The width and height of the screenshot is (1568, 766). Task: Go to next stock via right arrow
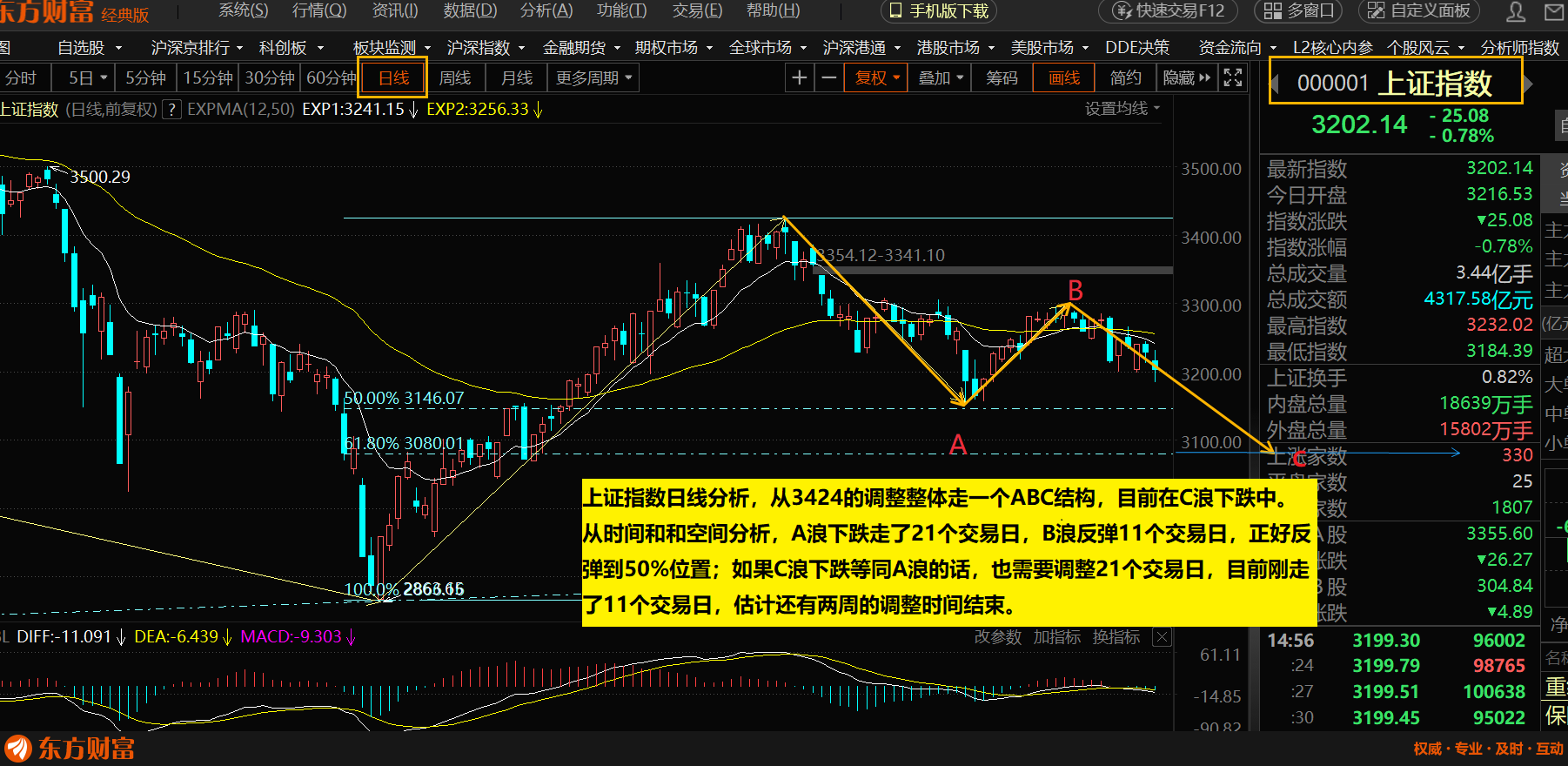click(1528, 84)
